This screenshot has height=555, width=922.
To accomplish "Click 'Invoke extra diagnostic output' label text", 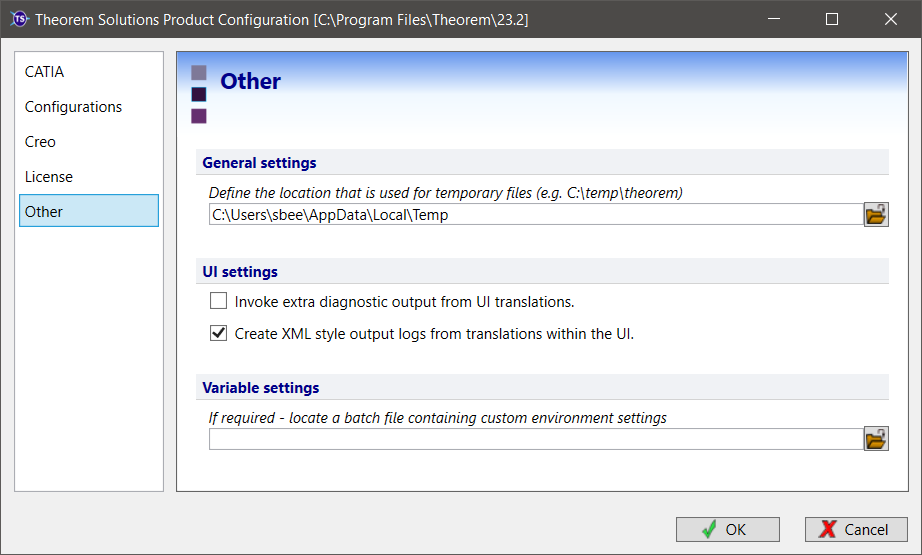I will pos(405,302).
